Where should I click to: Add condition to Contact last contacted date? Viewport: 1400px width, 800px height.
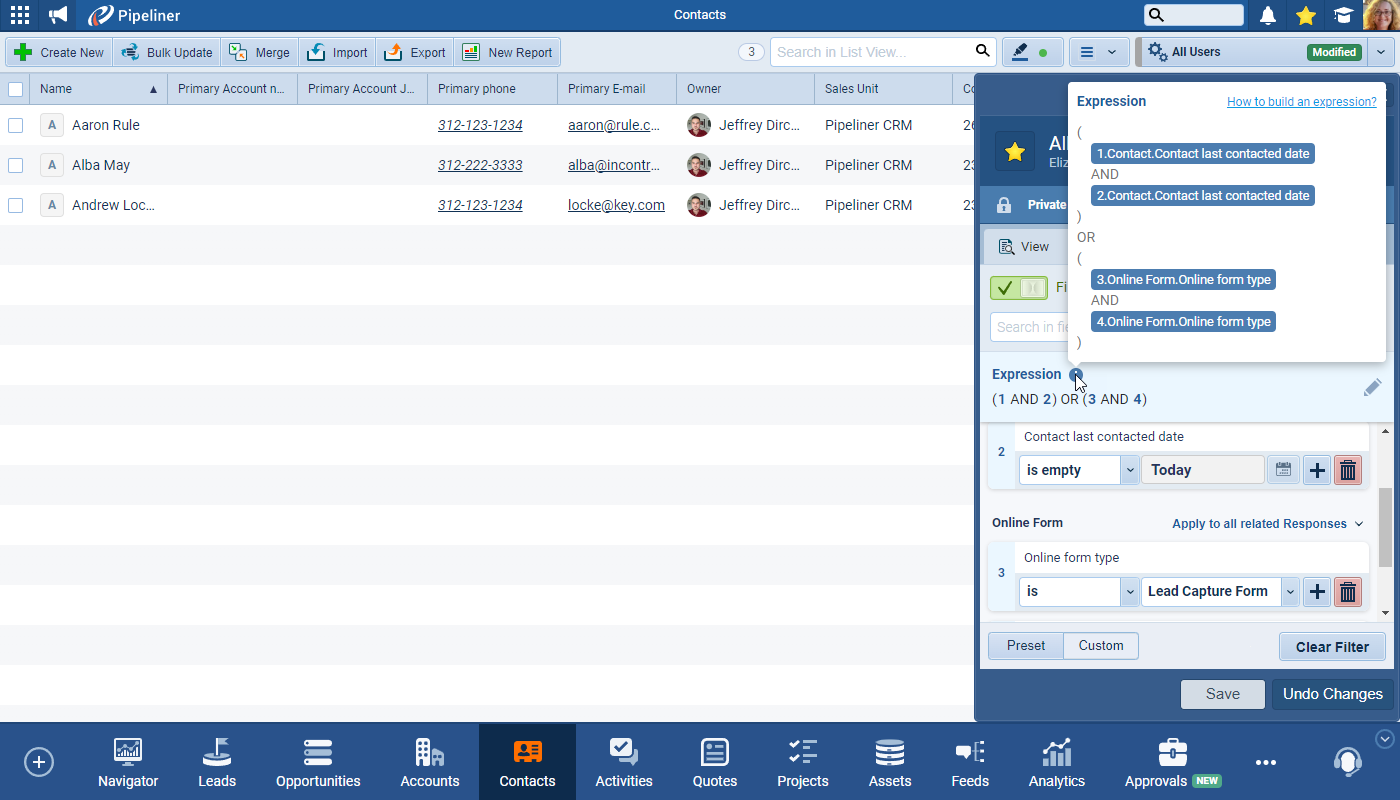point(1317,470)
